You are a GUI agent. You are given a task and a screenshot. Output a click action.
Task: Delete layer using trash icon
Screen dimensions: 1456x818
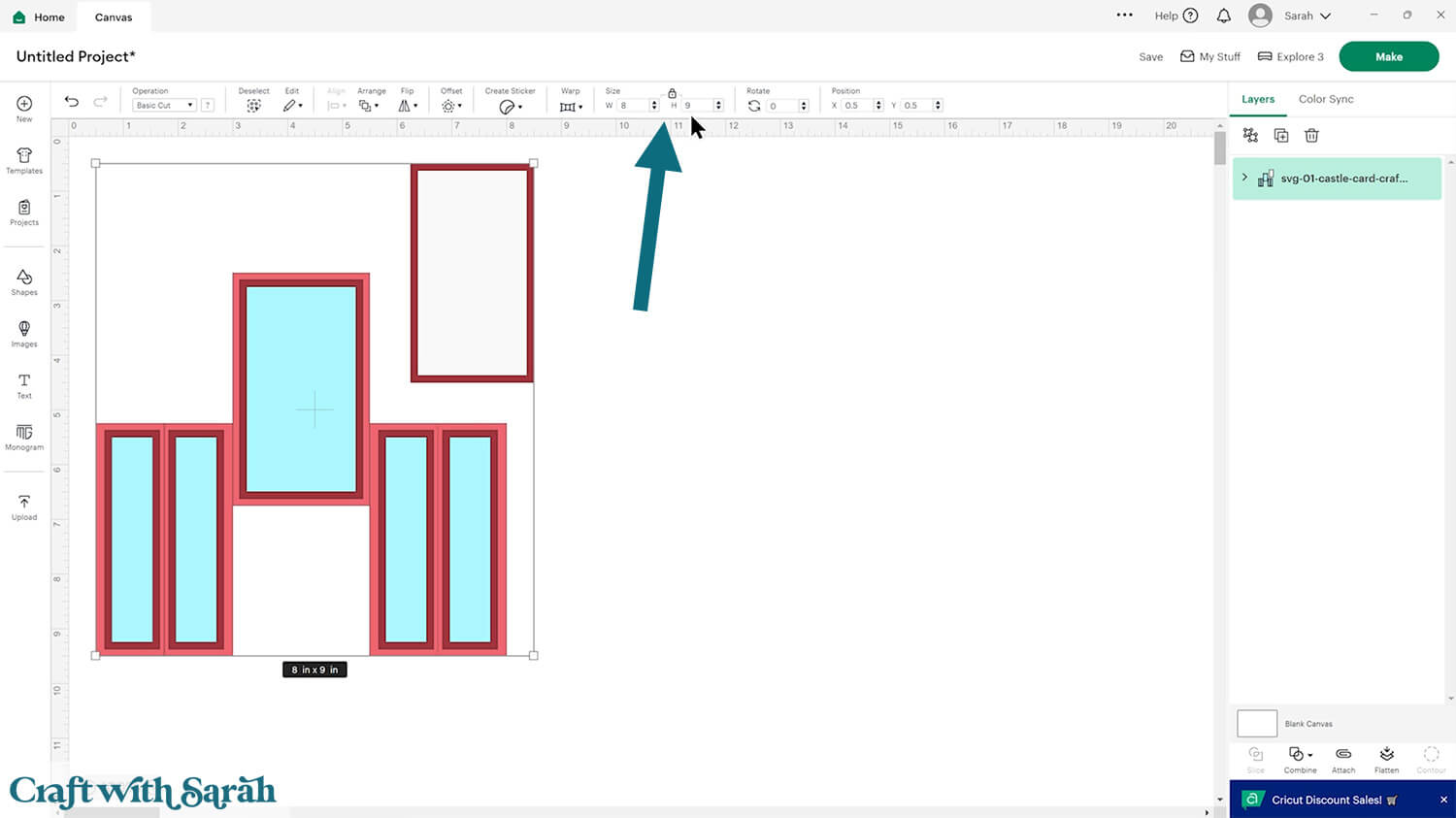(1311, 136)
